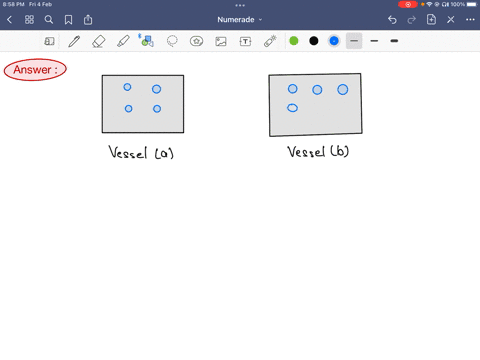Undo the last stroke
The height and width of the screenshot is (360, 480).
point(392,20)
